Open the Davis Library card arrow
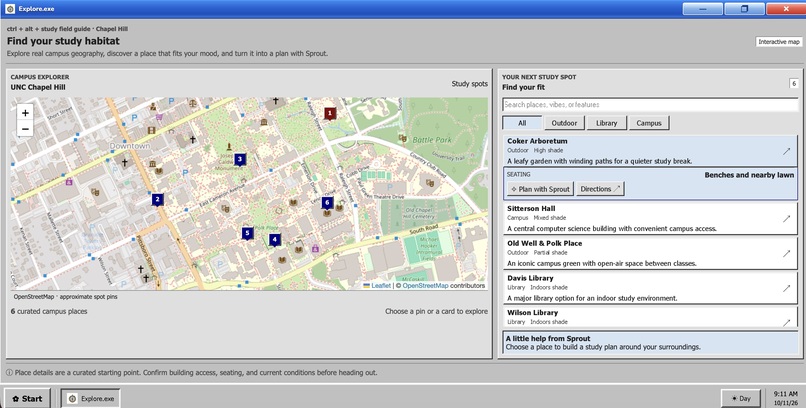Viewport: 806px width, 408px height. point(786,288)
